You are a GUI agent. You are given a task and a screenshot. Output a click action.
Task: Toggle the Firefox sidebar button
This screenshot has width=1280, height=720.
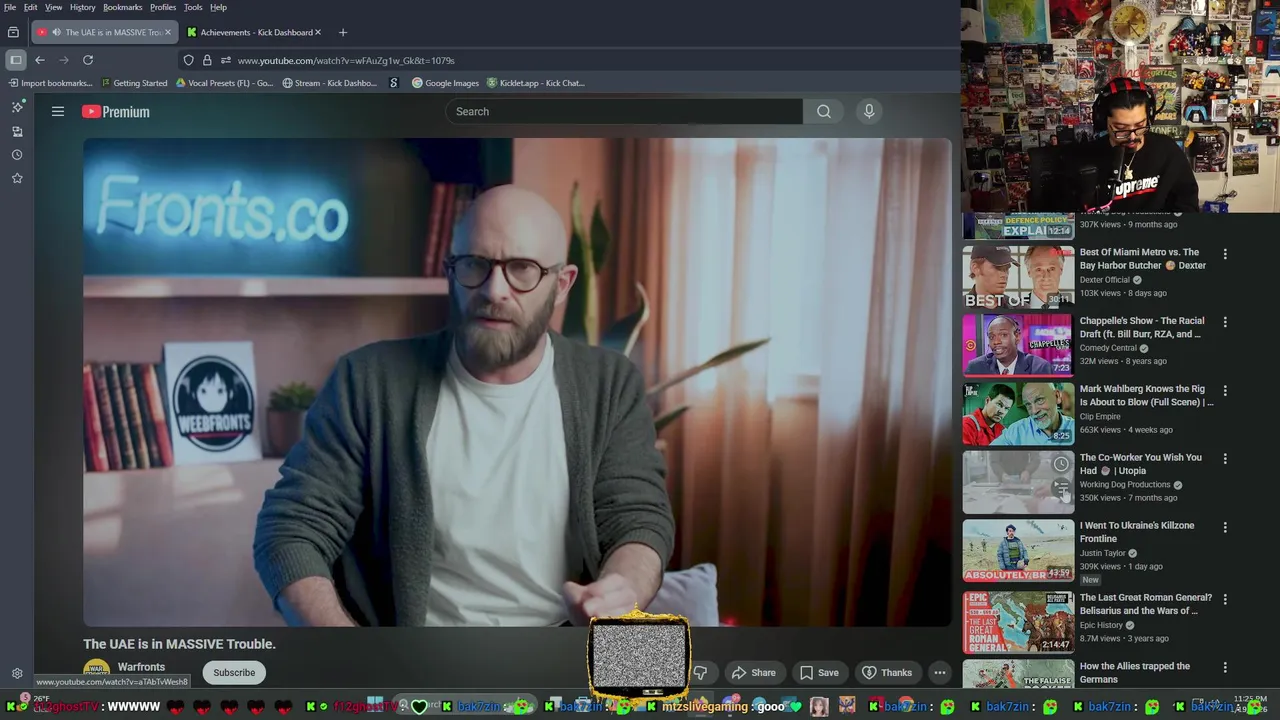click(15, 60)
